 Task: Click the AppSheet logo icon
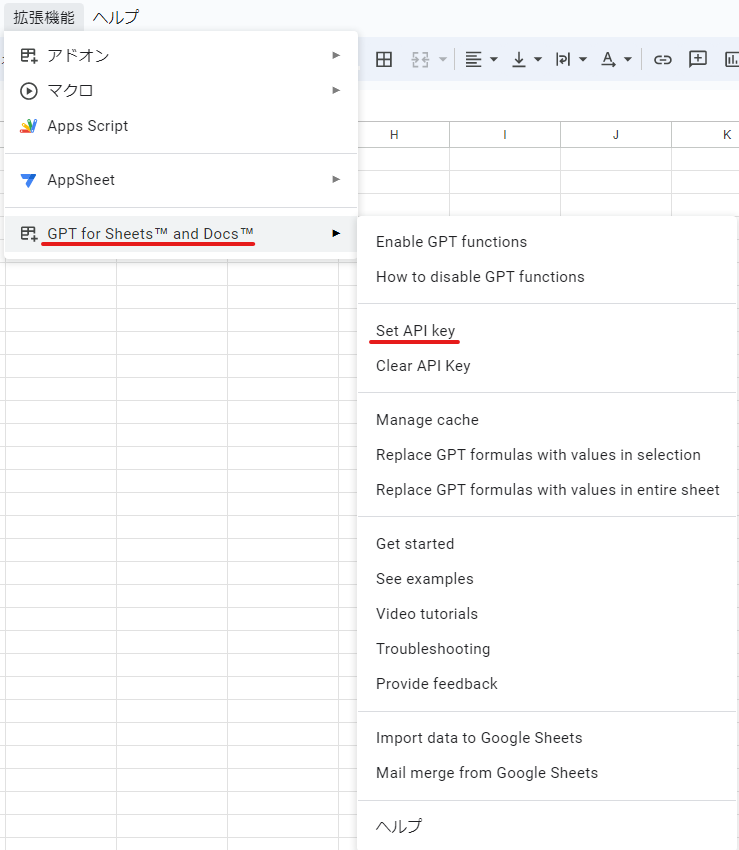pos(28,180)
